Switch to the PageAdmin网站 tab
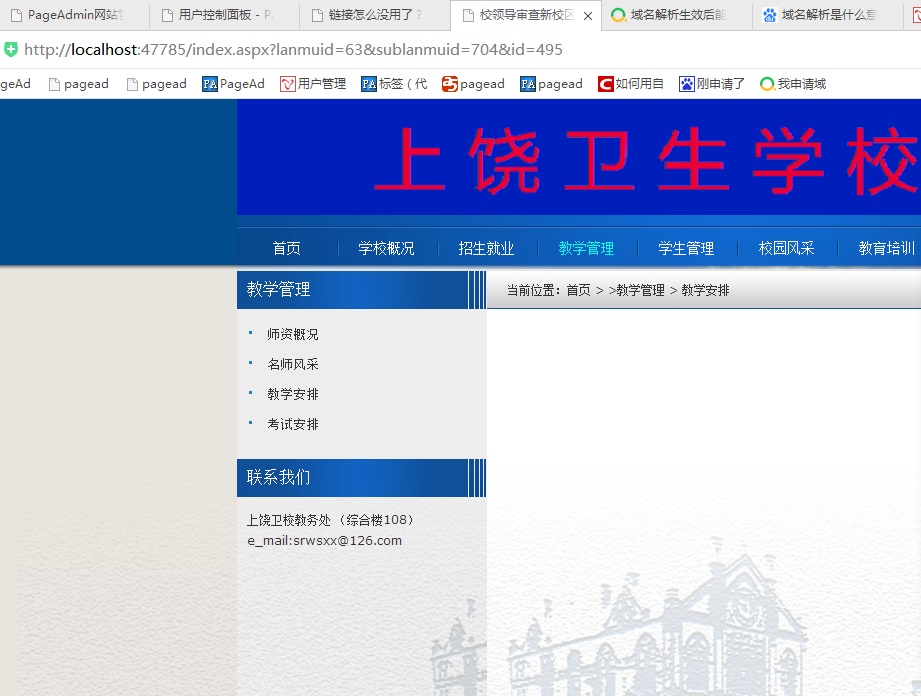 click(75, 15)
